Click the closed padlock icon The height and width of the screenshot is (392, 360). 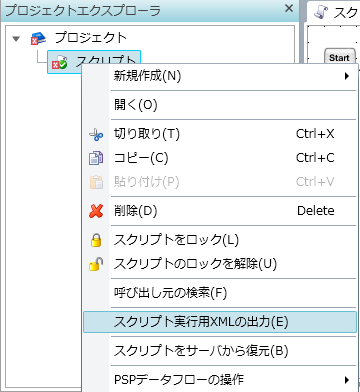[x=96, y=240]
